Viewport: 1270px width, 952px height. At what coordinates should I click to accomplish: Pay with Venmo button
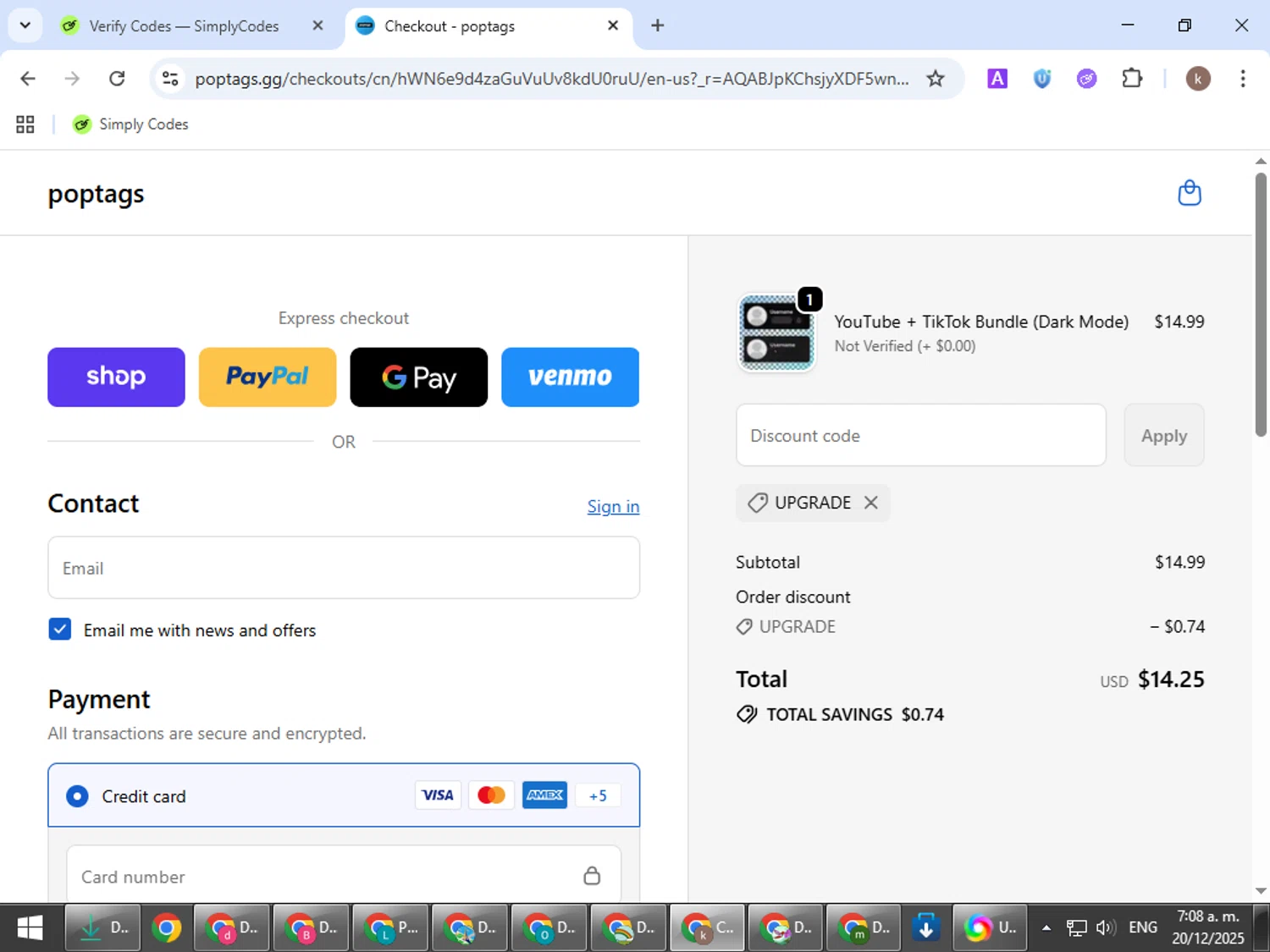pos(570,377)
